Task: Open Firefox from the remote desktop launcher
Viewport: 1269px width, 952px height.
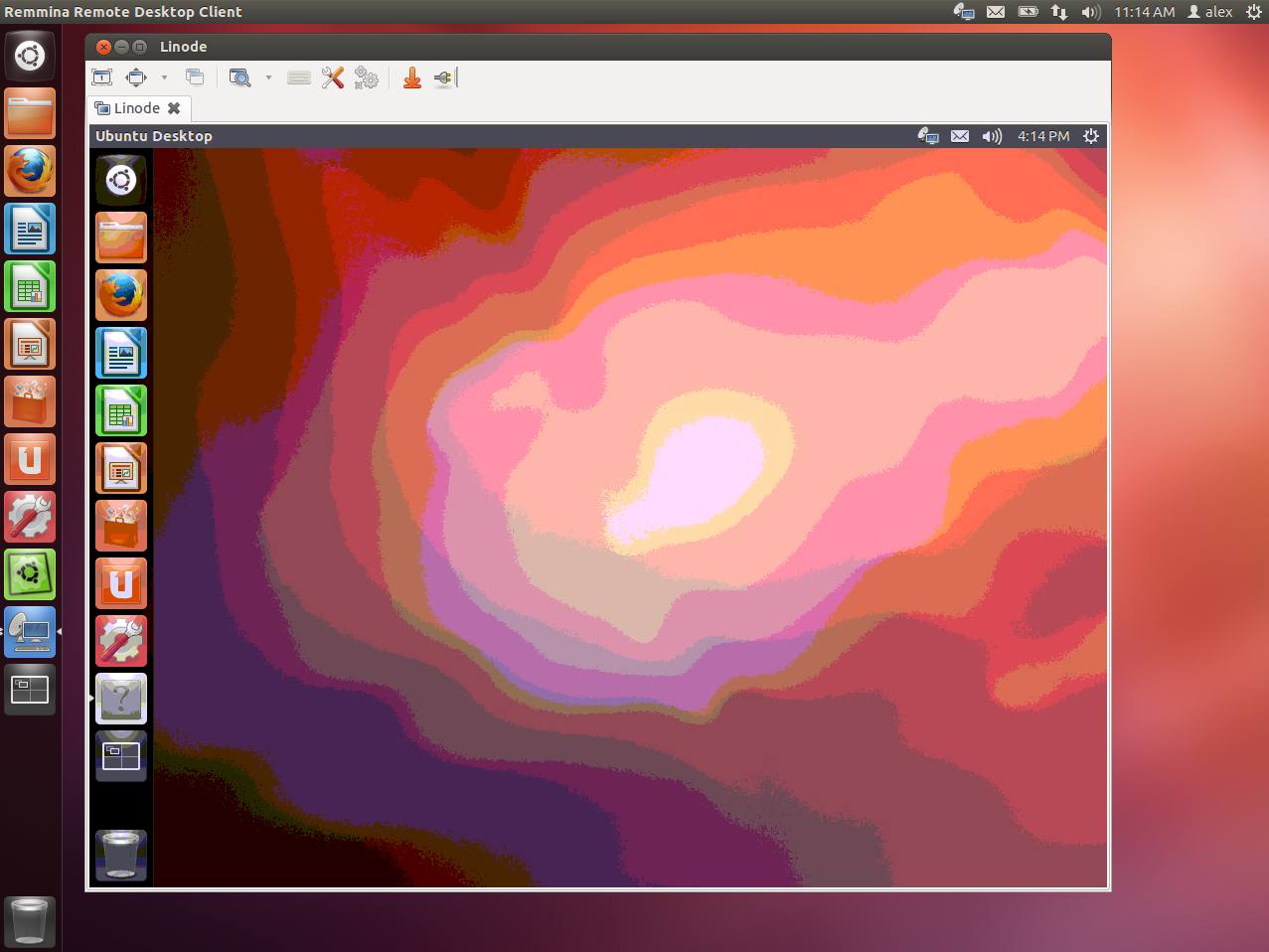Action: click(120, 295)
